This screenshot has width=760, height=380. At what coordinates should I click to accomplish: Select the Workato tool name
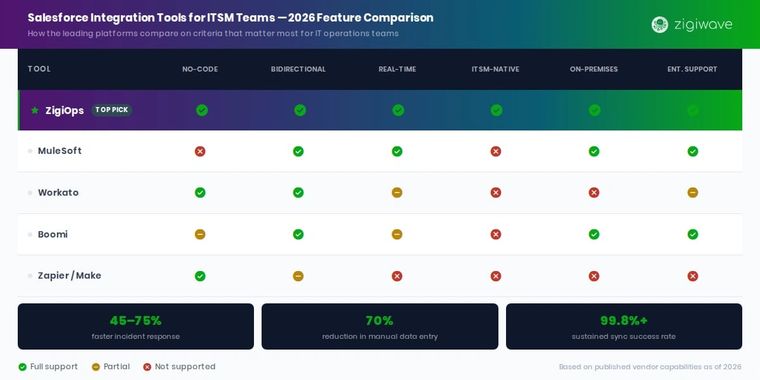pos(58,193)
